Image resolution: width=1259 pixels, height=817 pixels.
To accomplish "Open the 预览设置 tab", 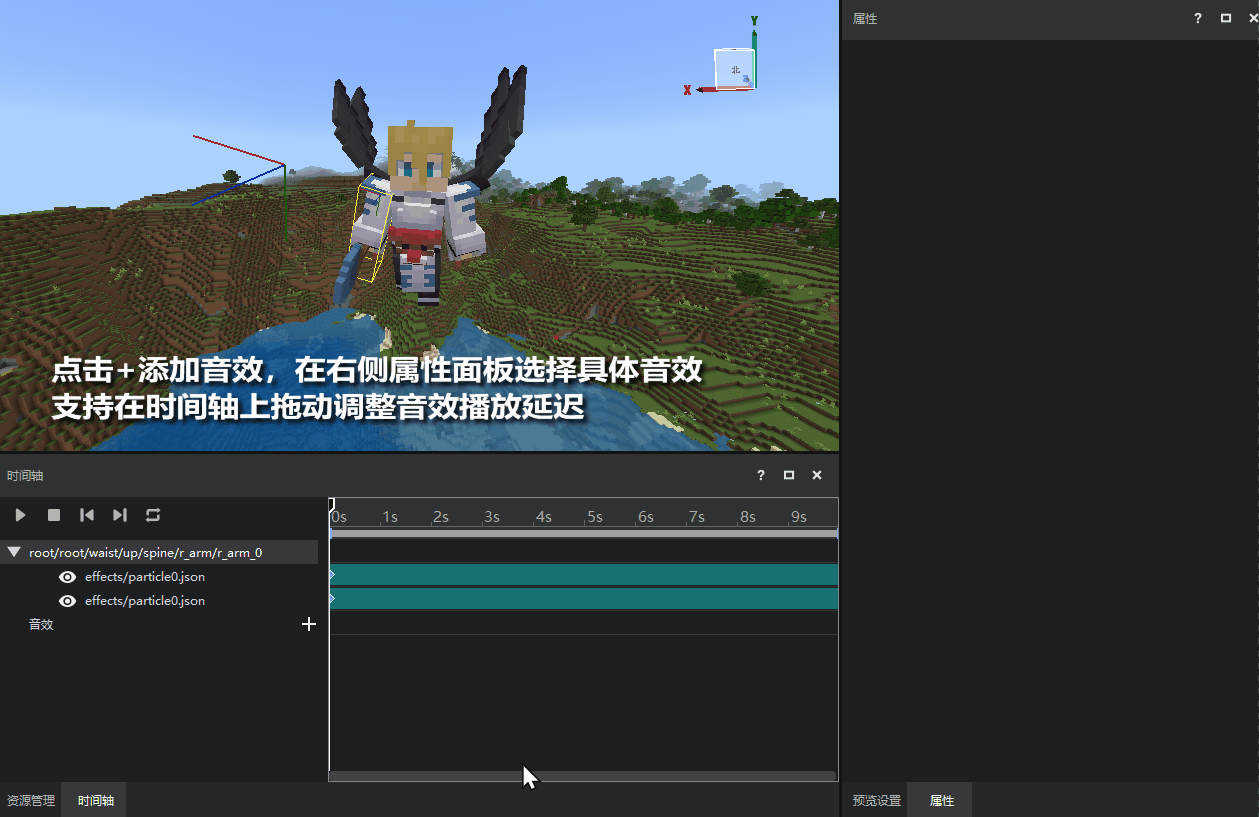I will [x=876, y=801].
